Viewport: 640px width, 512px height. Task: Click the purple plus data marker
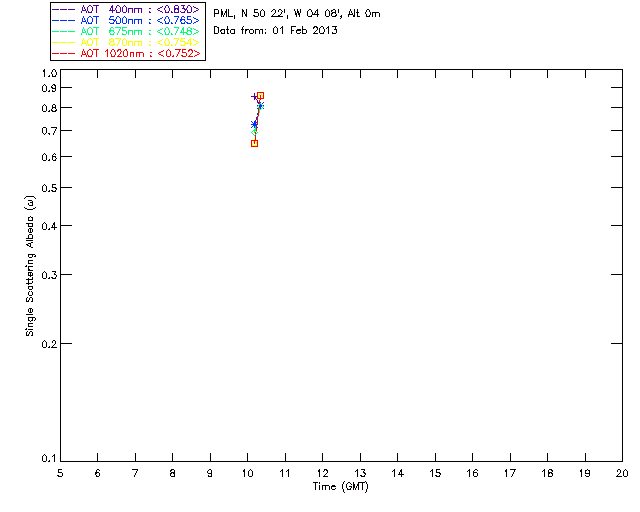254,97
